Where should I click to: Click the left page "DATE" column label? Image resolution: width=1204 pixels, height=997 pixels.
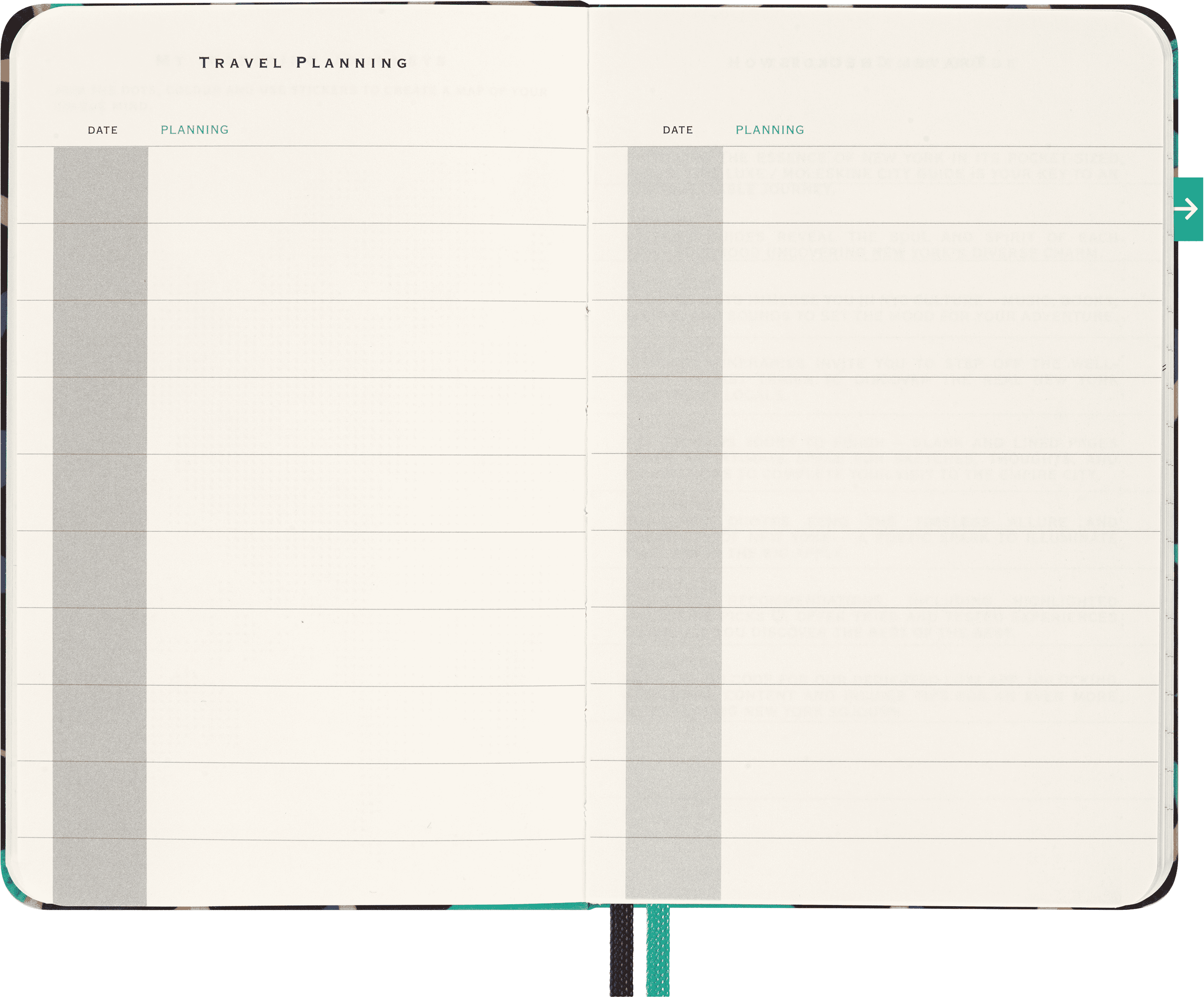(103, 130)
